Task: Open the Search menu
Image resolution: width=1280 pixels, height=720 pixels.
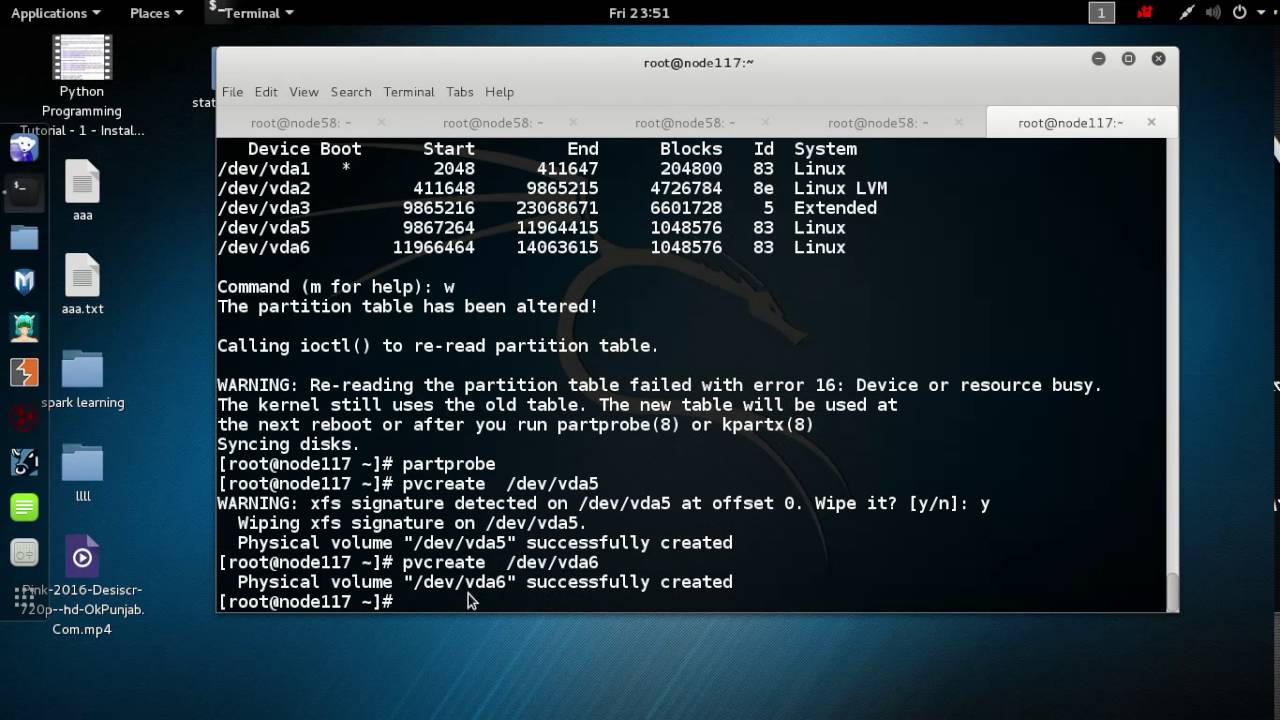Action: (351, 92)
